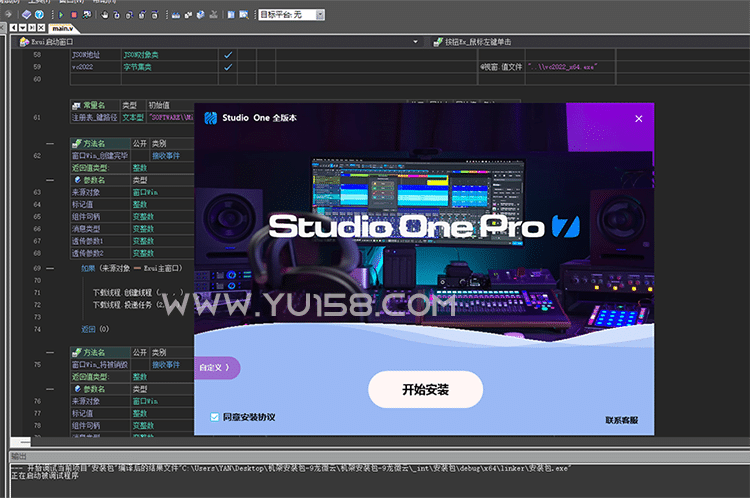Screen dimensions: 750x498
Task: Click the green run/debug play icon
Action: click(x=62, y=15)
